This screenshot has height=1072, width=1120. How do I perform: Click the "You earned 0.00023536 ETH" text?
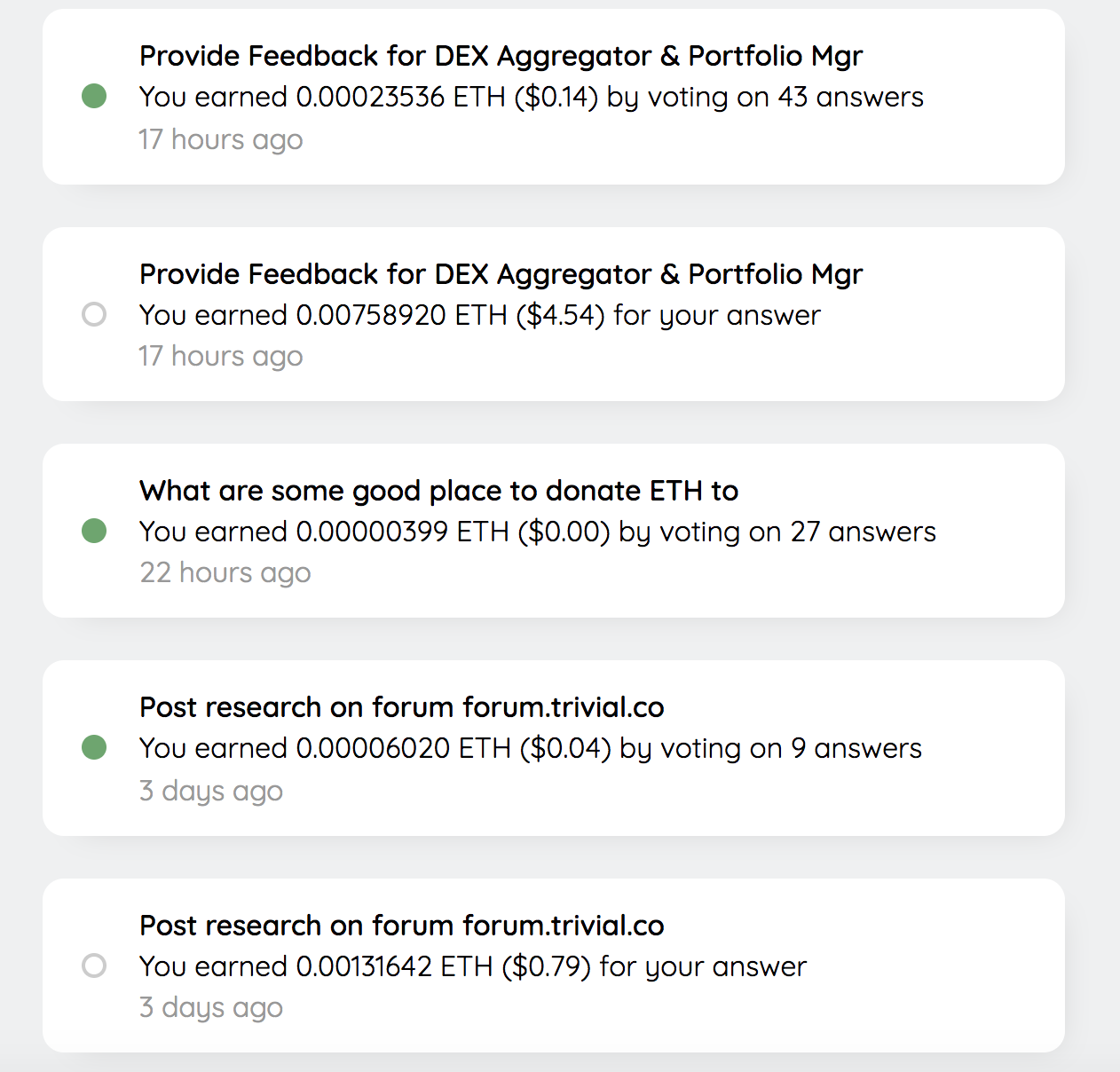point(531,97)
